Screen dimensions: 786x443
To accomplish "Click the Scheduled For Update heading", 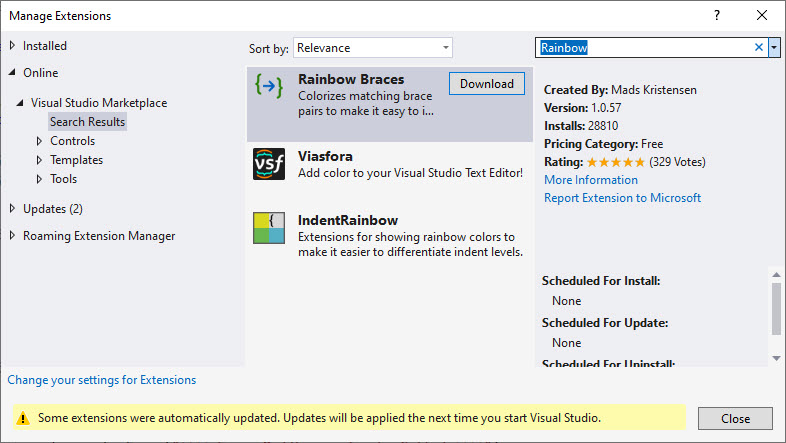I will click(x=605, y=323).
